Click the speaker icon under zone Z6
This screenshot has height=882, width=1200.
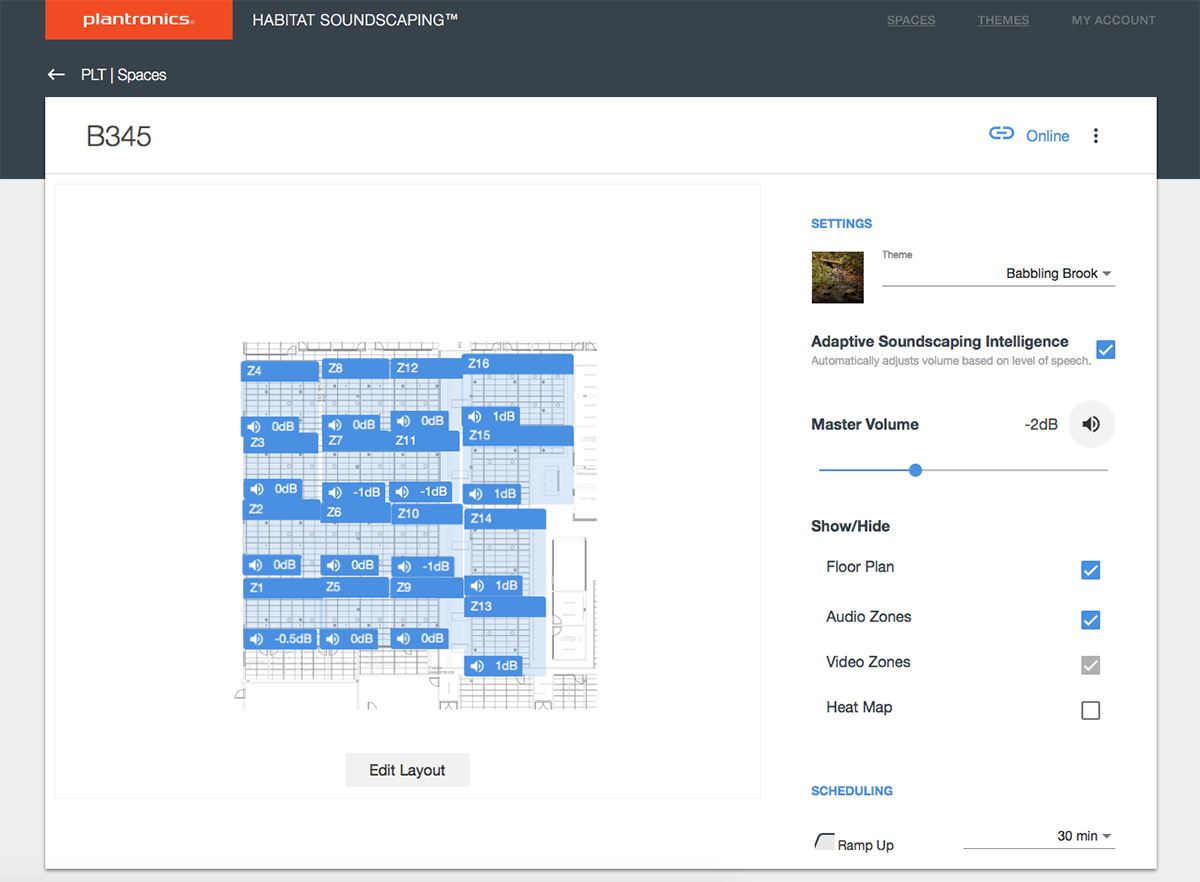tap(333, 565)
